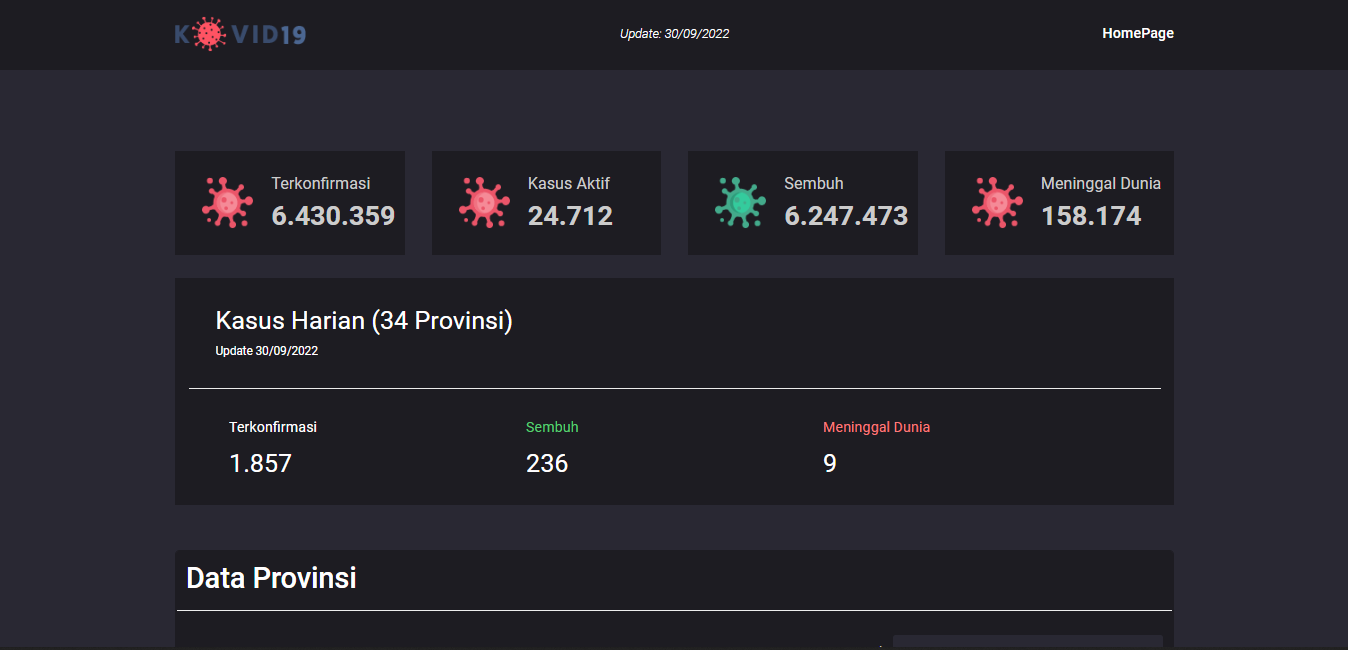Select the Kasus Aktif value 24.712
1348x650 pixels.
point(570,216)
